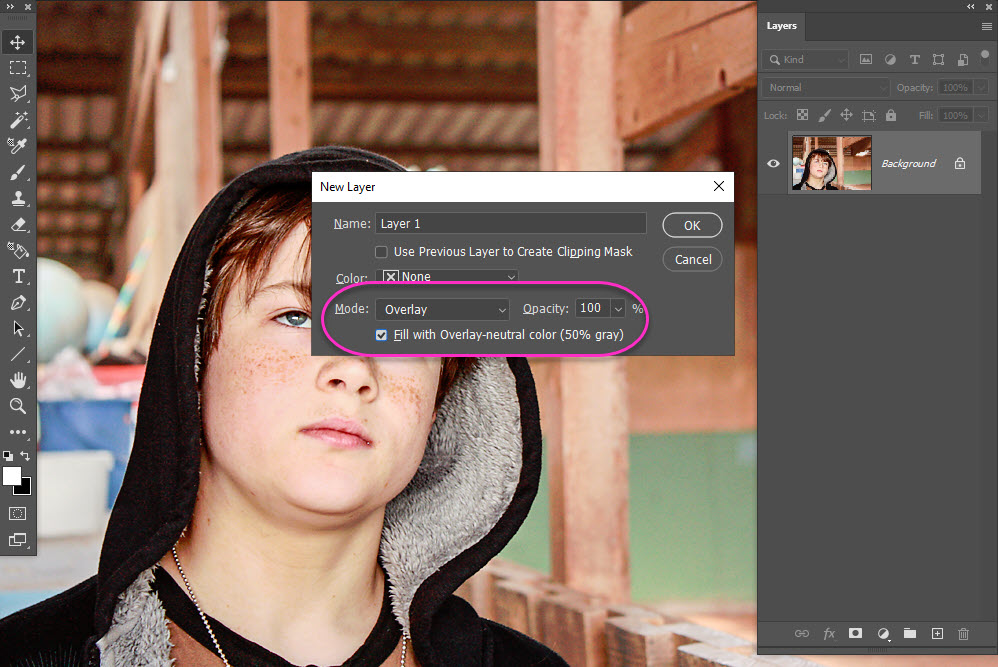Close the toolbar panel
This screenshot has width=998, height=667.
pyautogui.click(x=28, y=6)
